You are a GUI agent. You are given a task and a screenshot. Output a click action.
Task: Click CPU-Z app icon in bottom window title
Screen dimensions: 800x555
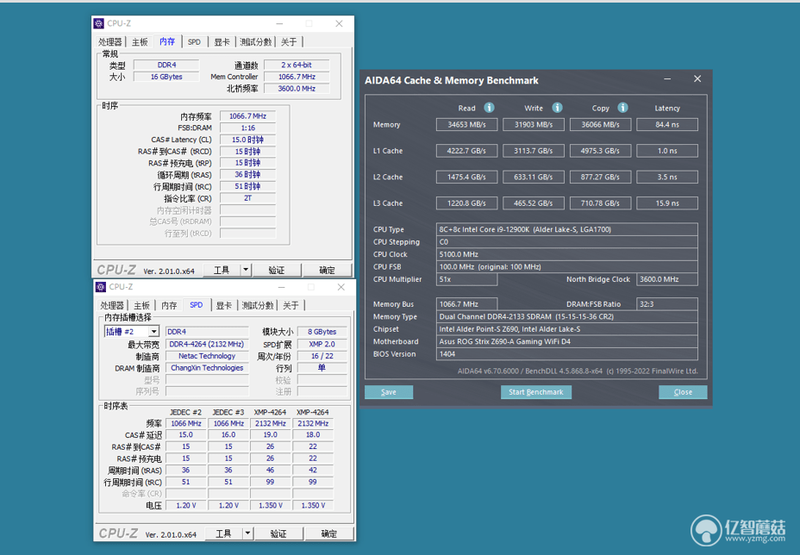(x=101, y=287)
